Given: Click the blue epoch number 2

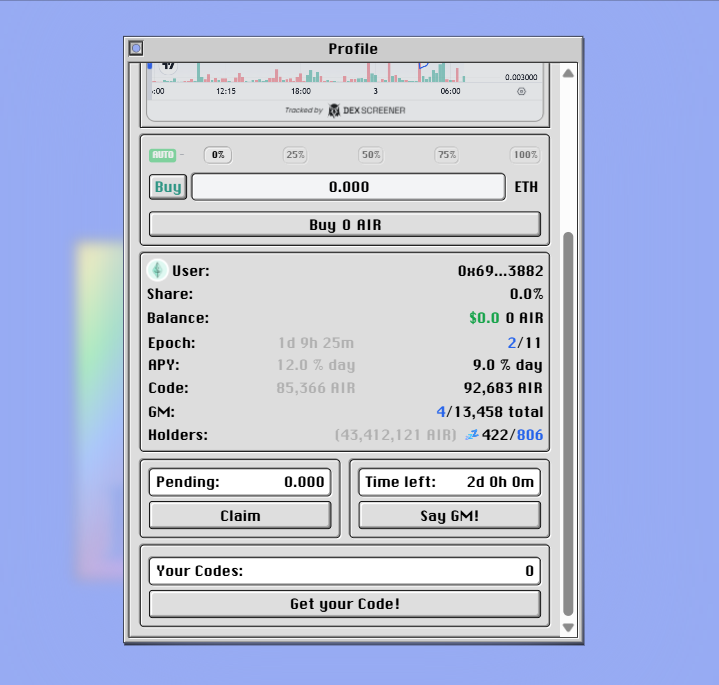Looking at the screenshot, I should pyautogui.click(x=512, y=343).
